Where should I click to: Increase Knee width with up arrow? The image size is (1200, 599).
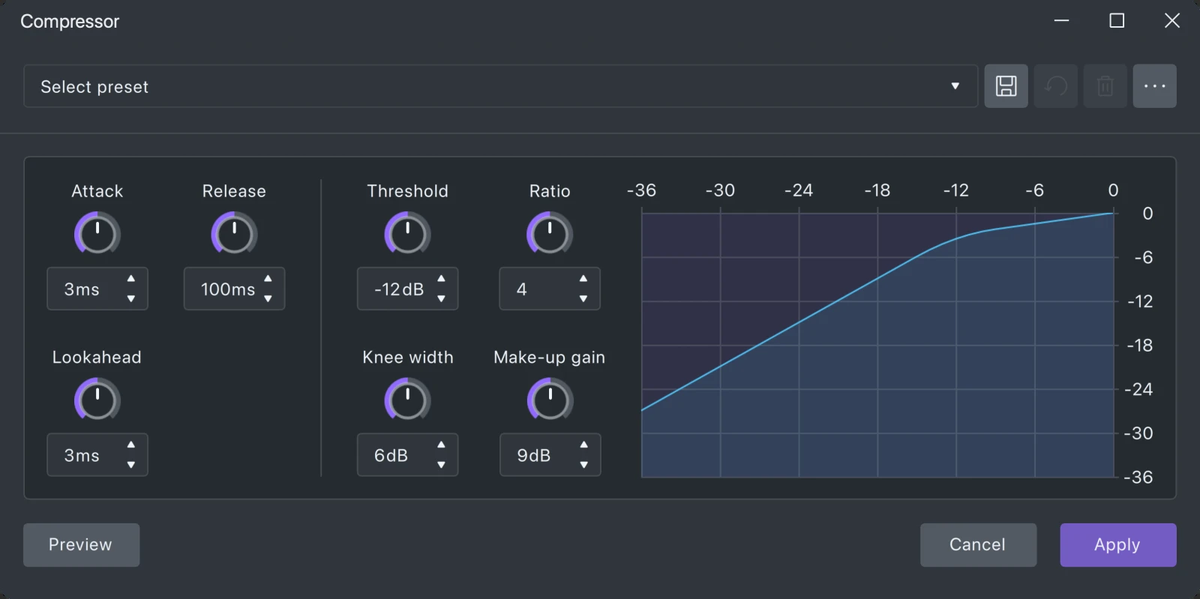[x=441, y=445]
